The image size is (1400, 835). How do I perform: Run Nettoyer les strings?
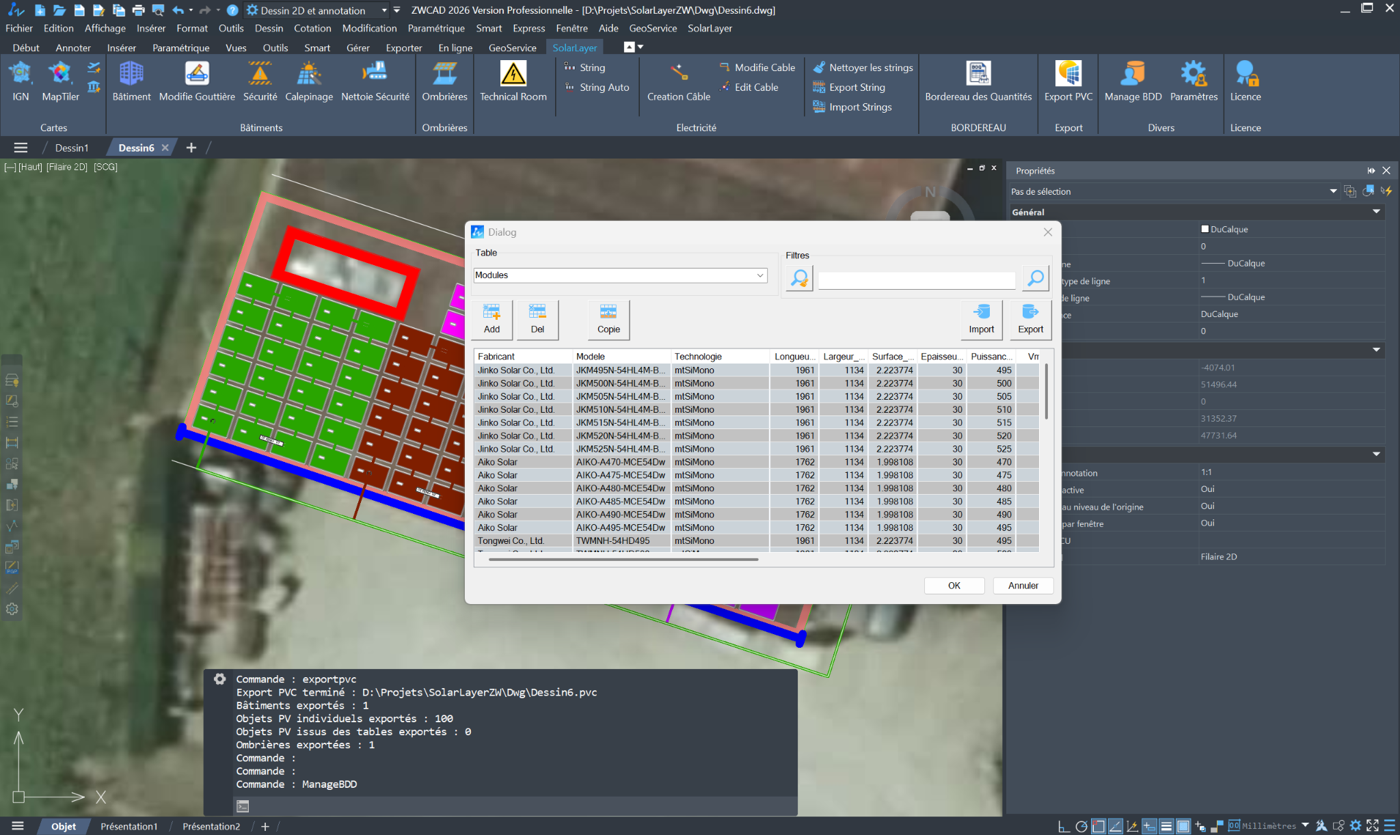click(863, 68)
